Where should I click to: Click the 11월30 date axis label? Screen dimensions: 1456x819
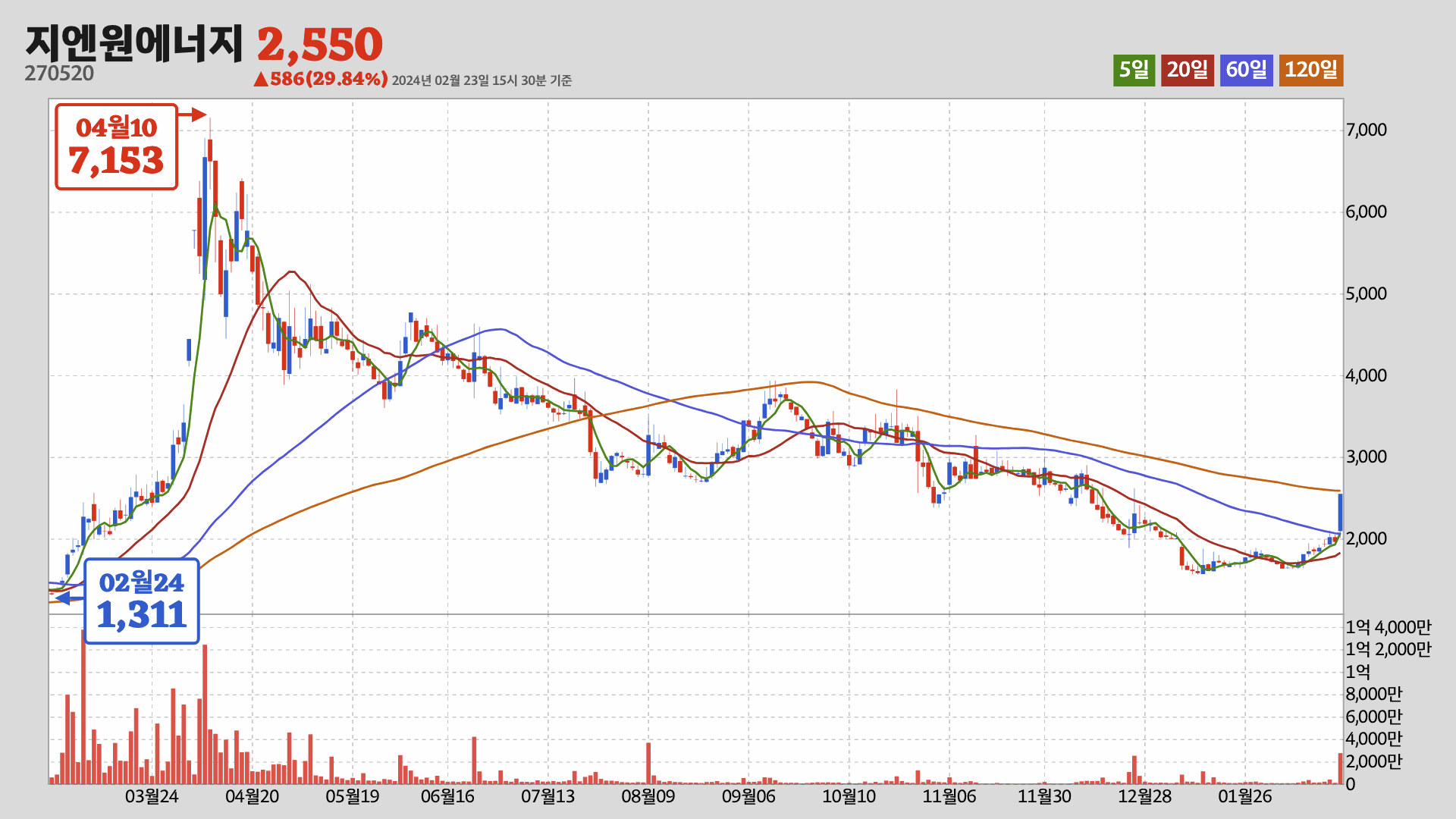(x=1044, y=797)
